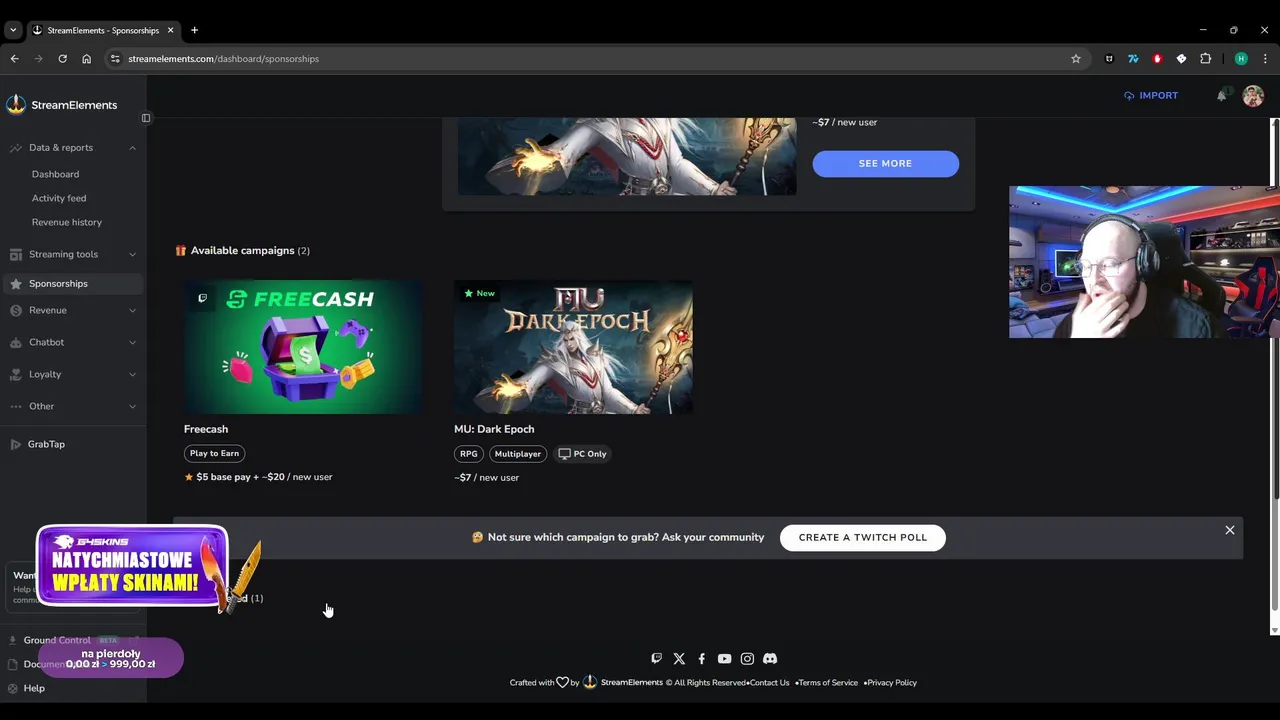Click the Available campaigns heading
1280x720 pixels.
pos(242,251)
